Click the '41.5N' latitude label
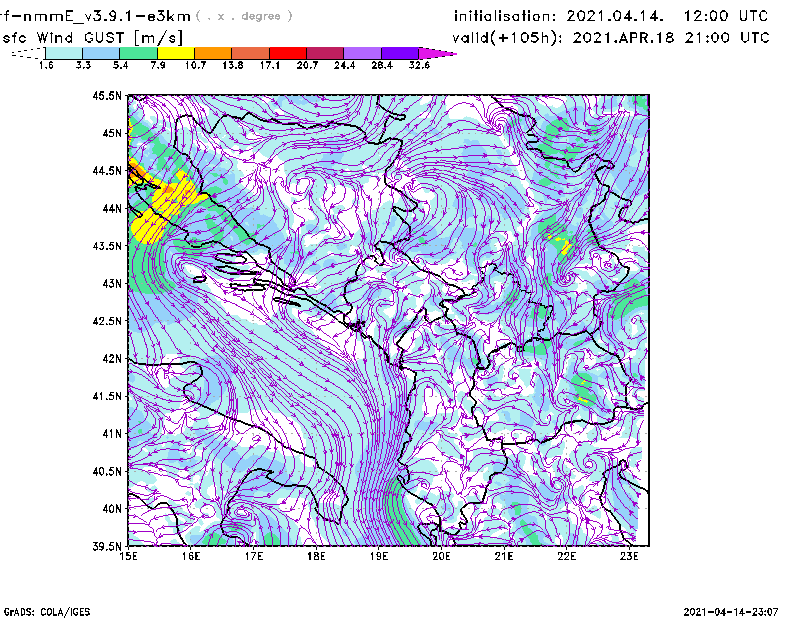The image size is (800, 618). tap(107, 396)
